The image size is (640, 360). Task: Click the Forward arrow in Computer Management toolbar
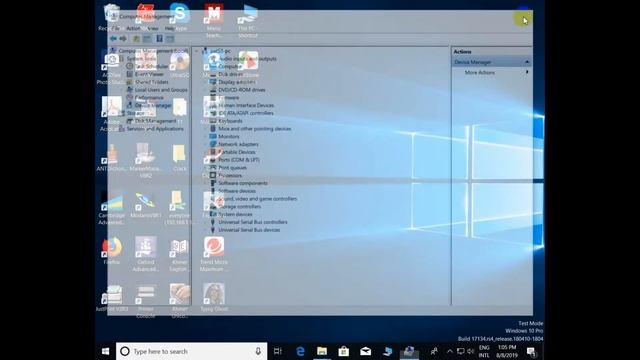coord(123,38)
